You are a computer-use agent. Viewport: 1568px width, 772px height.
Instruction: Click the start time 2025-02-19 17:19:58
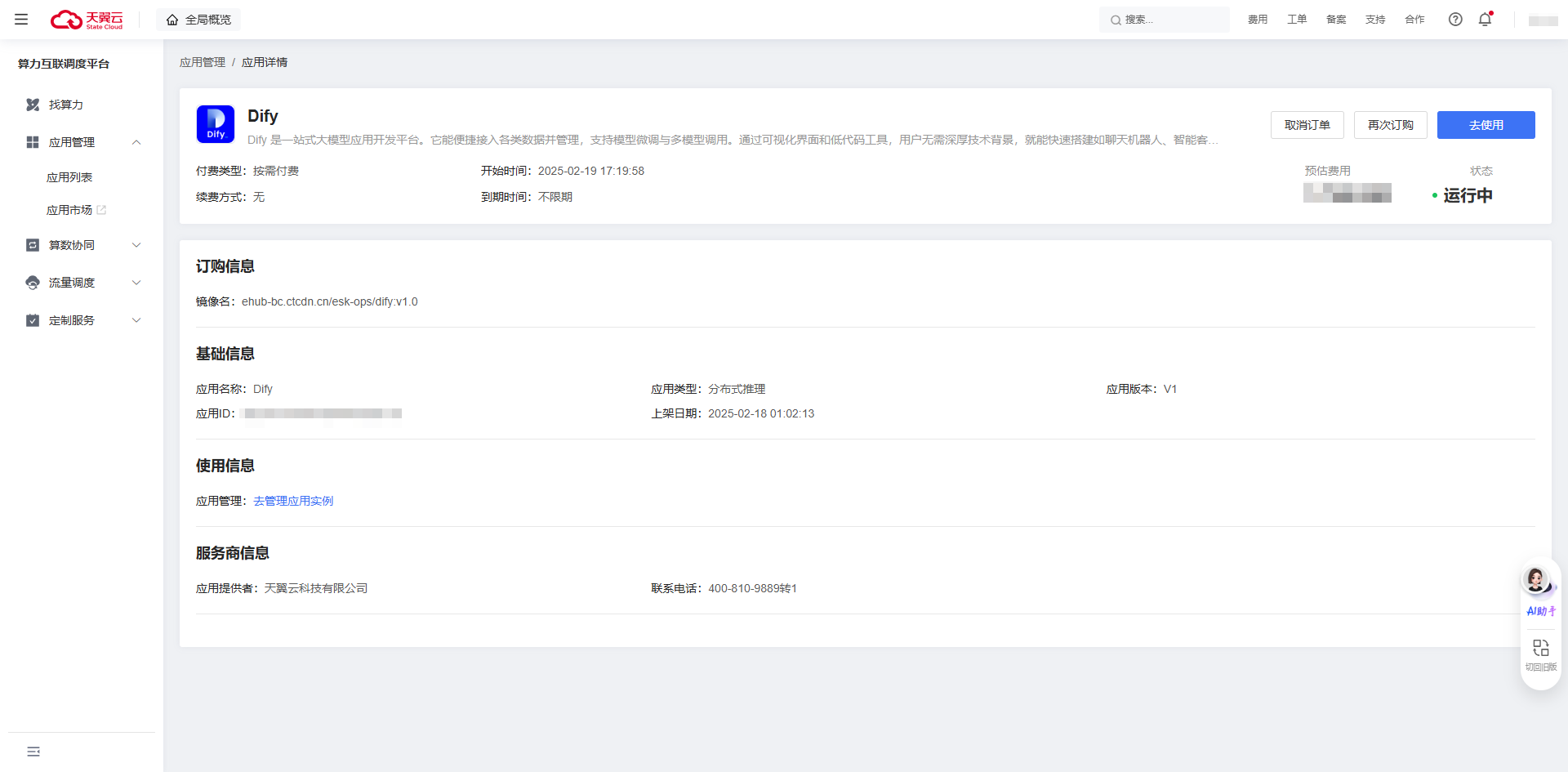[x=591, y=171]
